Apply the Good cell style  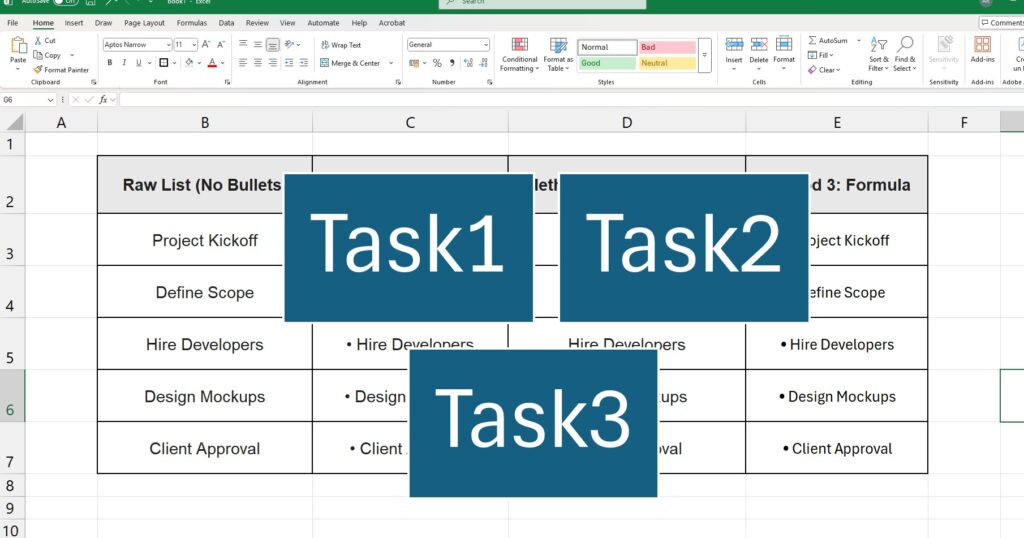(607, 63)
